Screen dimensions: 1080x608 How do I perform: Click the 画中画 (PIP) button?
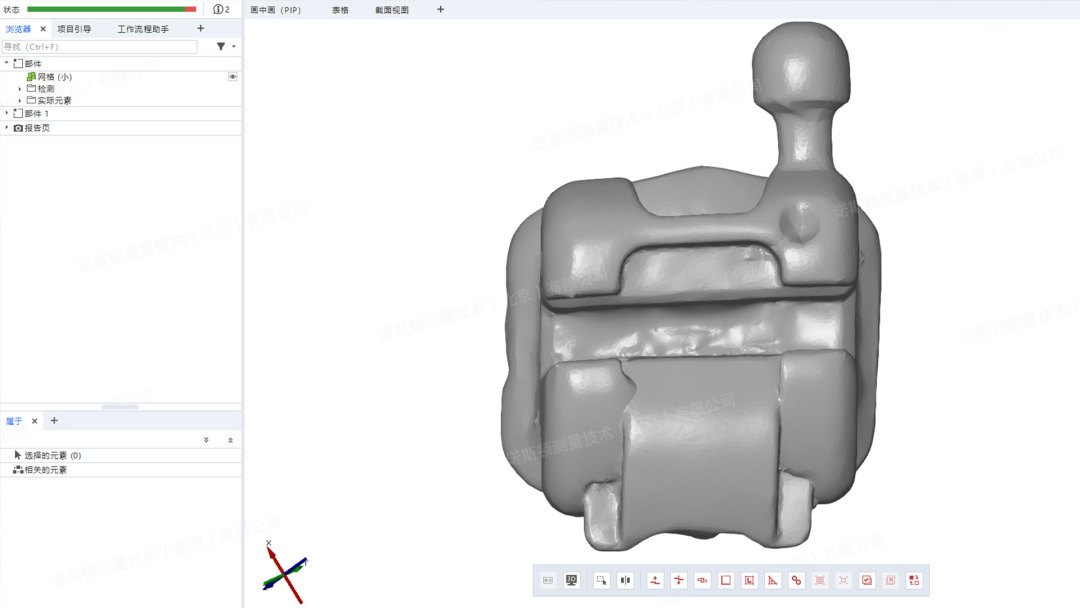click(x=275, y=9)
